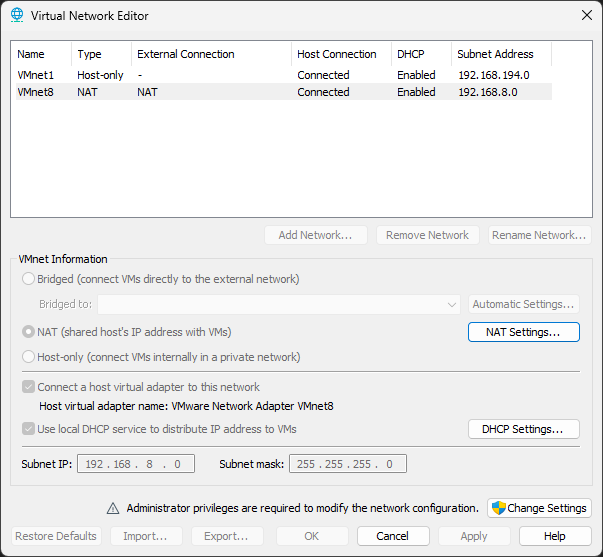Select the NAT radio button

pos(28,332)
